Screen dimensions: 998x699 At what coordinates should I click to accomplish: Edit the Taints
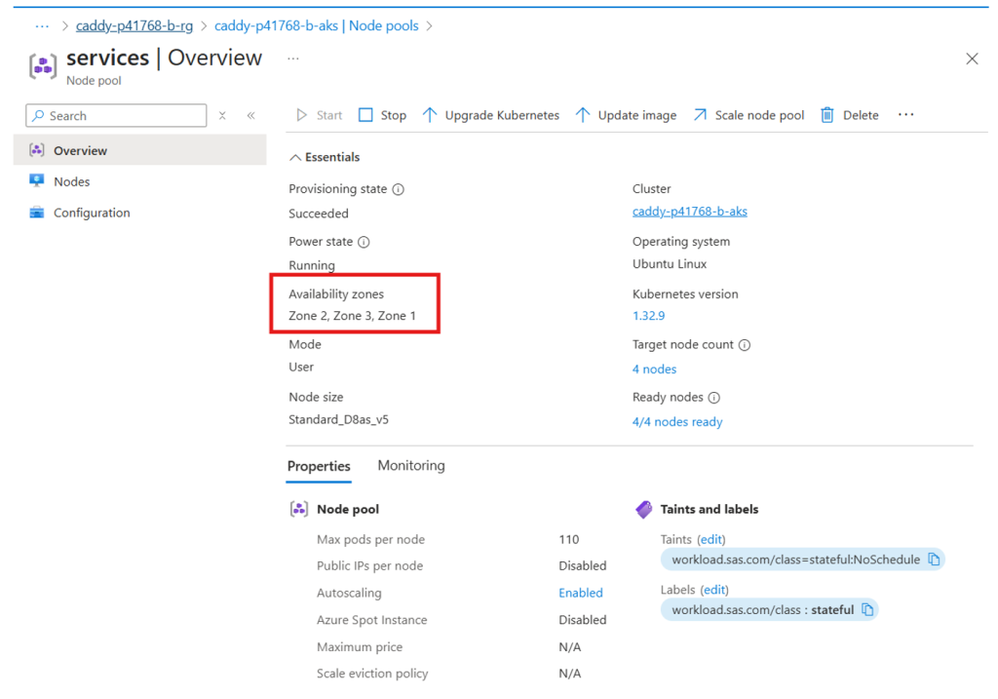[711, 540]
